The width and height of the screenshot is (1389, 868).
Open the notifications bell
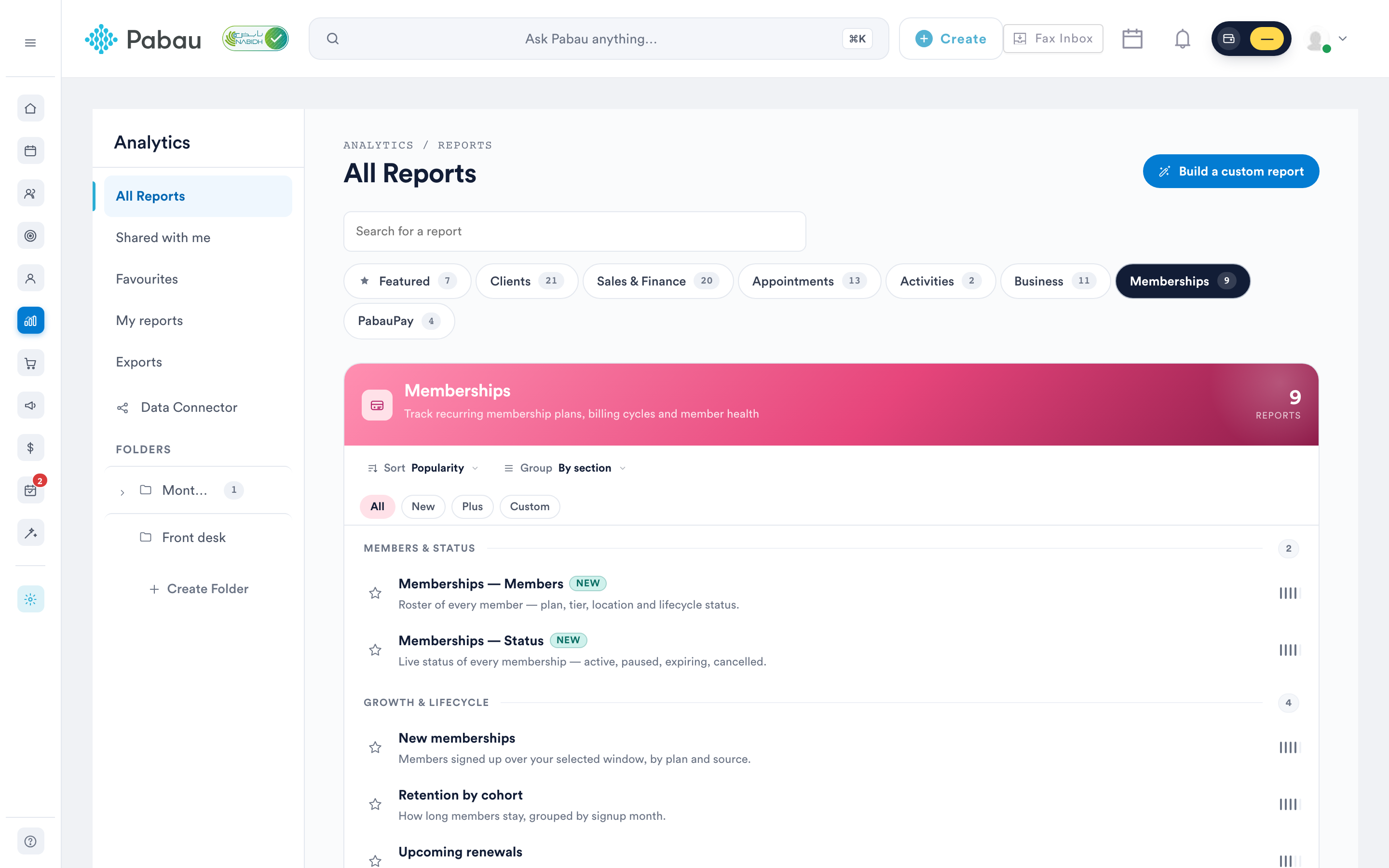point(1183,39)
